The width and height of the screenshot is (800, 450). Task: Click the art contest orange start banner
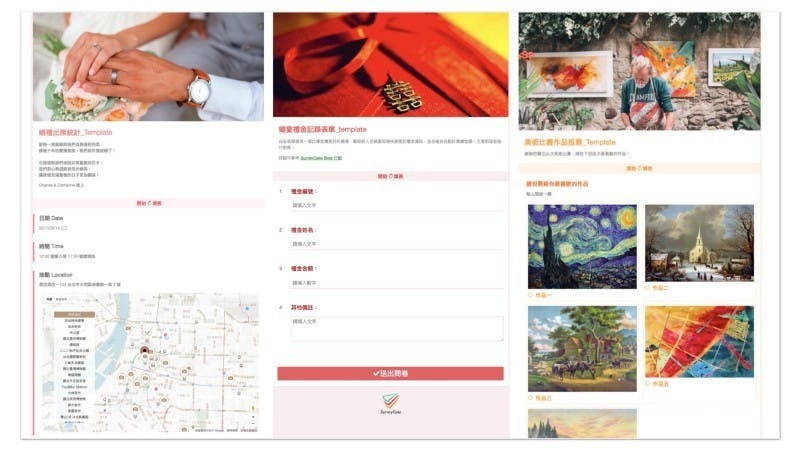coord(639,168)
